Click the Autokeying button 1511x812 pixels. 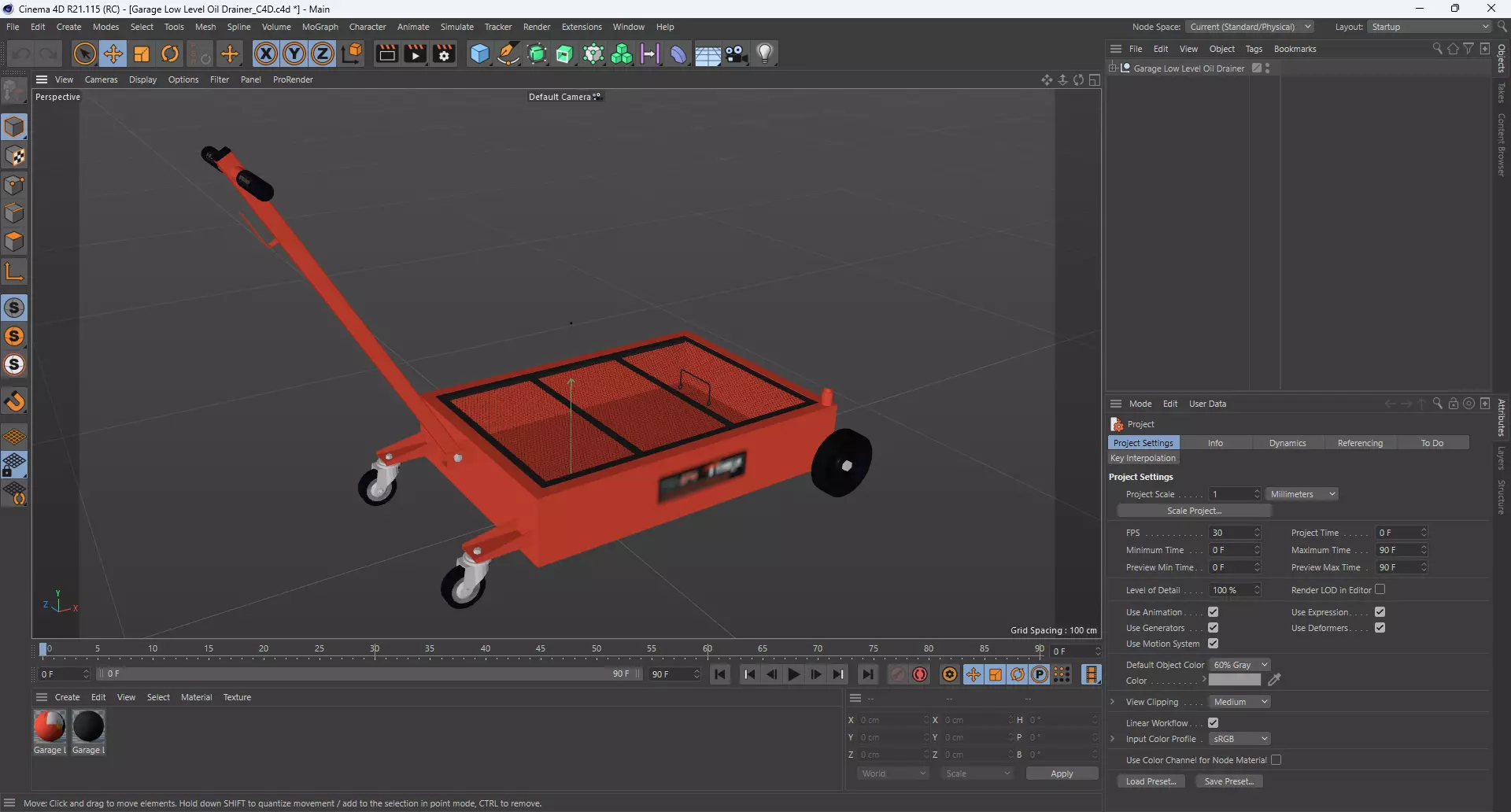pos(920,674)
